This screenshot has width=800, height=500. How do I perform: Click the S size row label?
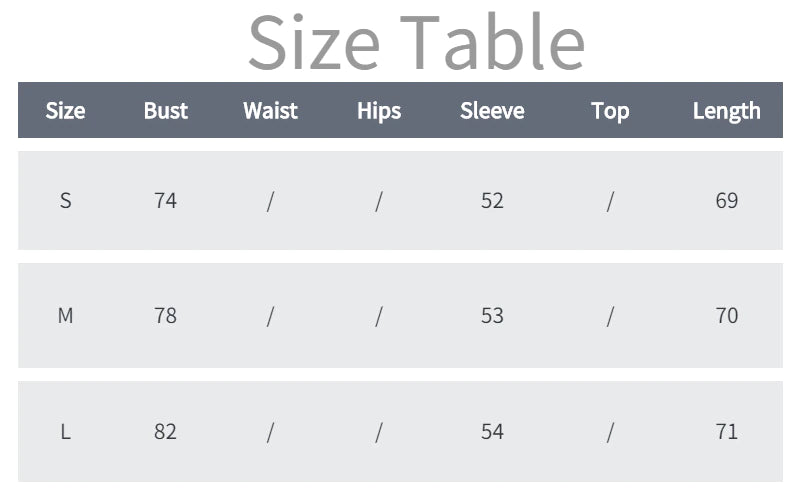(x=65, y=200)
